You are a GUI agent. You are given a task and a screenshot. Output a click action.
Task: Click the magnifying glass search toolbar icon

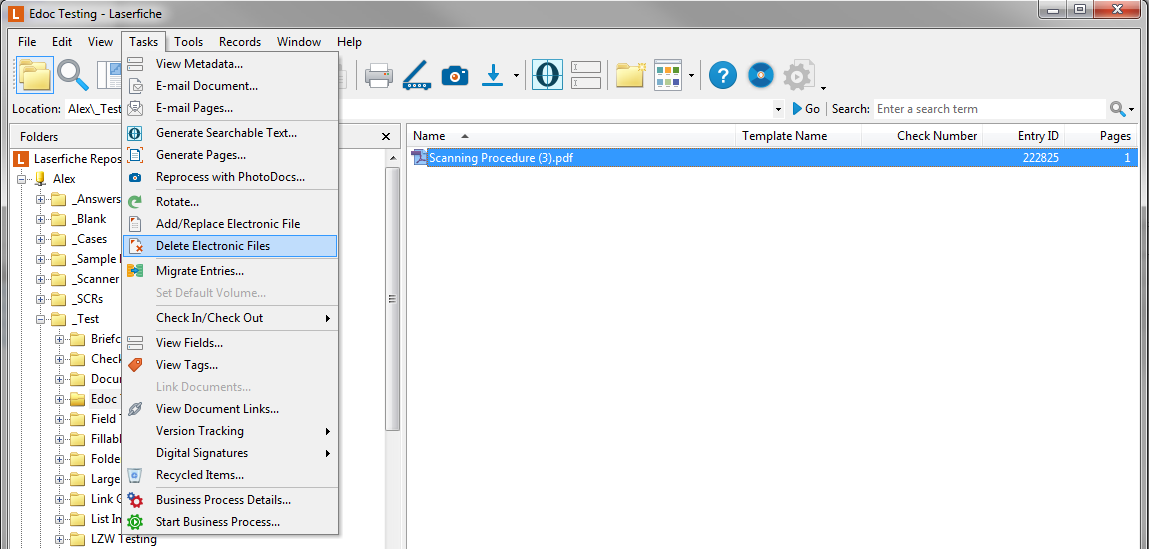pyautogui.click(x=73, y=75)
